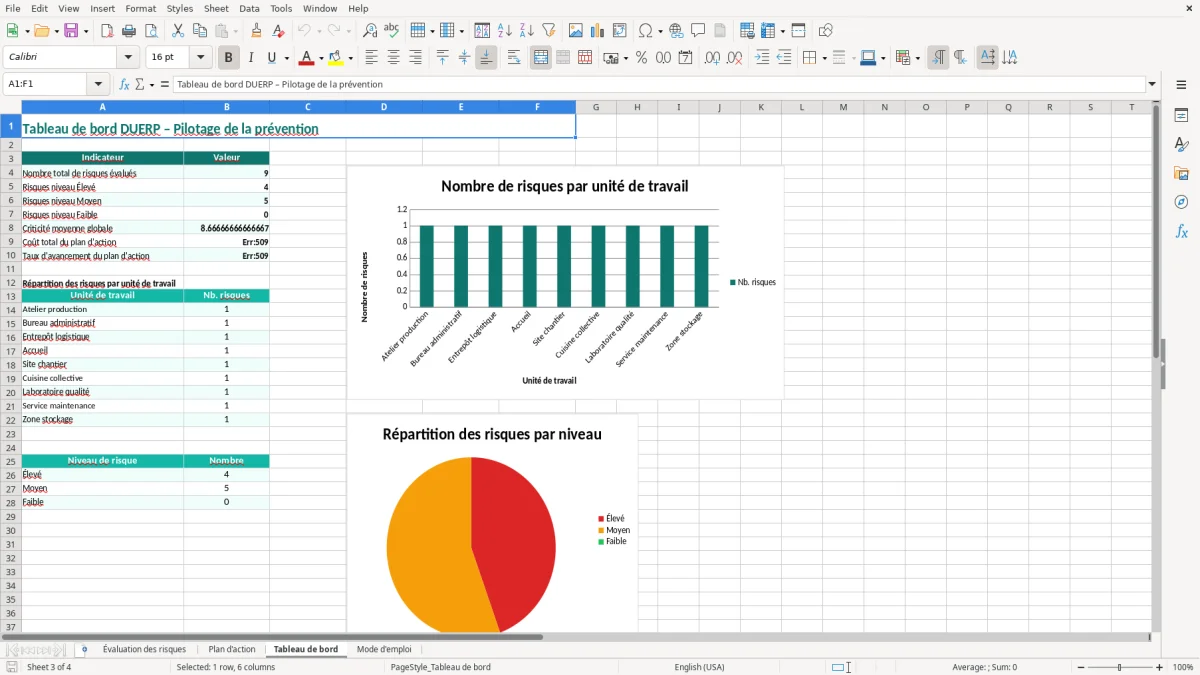Click the Save document icon

tap(71, 31)
